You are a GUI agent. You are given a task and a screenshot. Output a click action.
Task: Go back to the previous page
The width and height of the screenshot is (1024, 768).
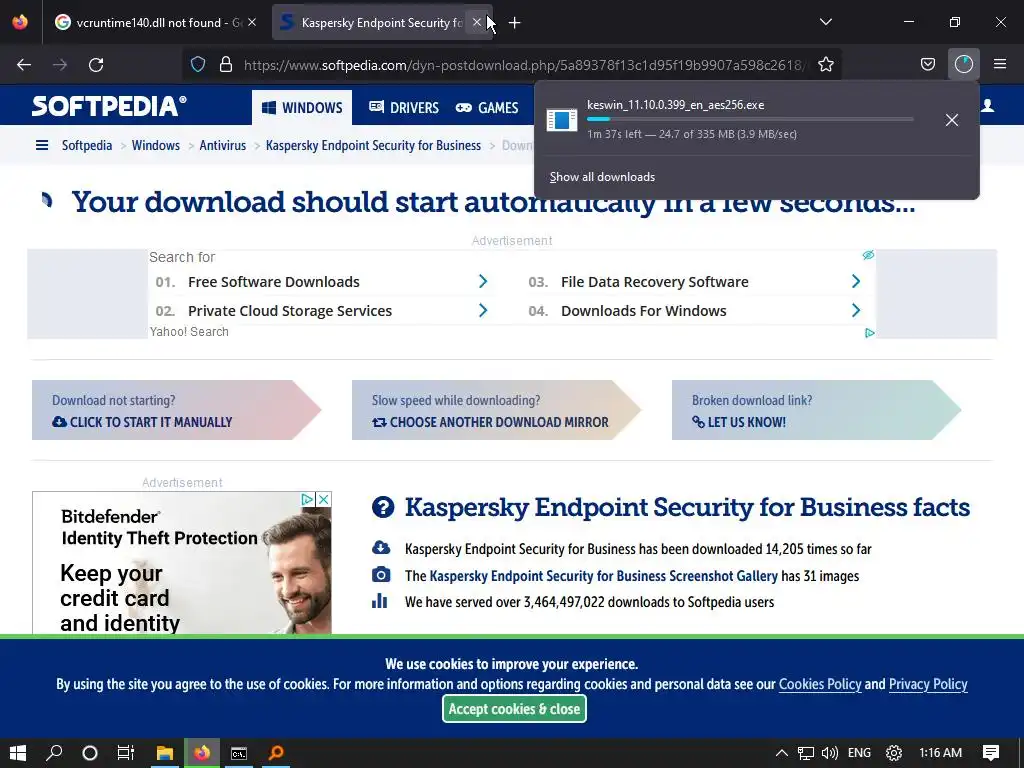tap(24, 65)
